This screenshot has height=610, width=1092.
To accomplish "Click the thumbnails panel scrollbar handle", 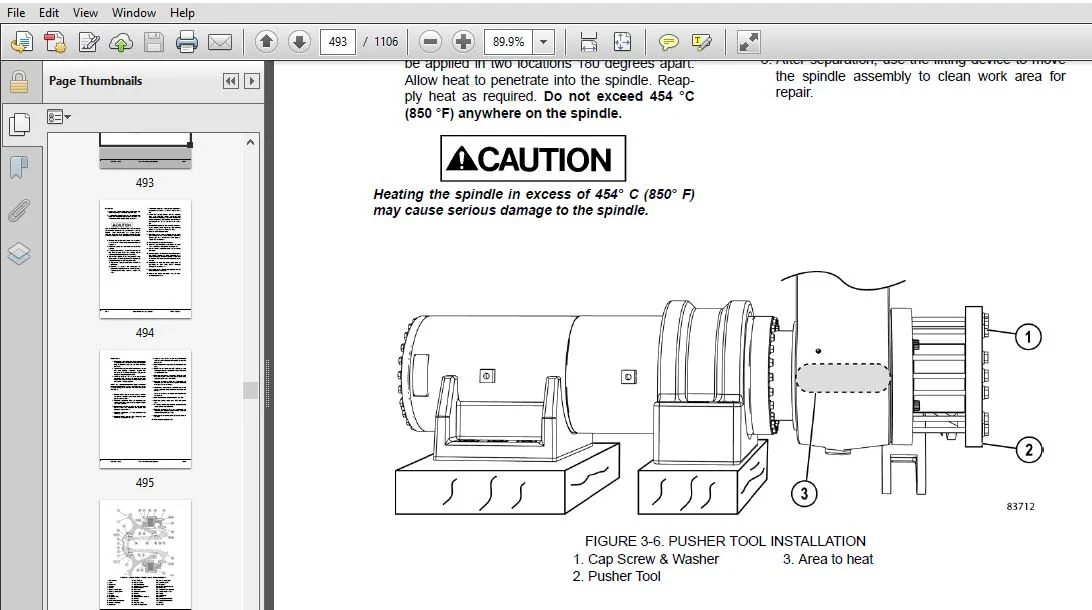I will click(x=250, y=390).
